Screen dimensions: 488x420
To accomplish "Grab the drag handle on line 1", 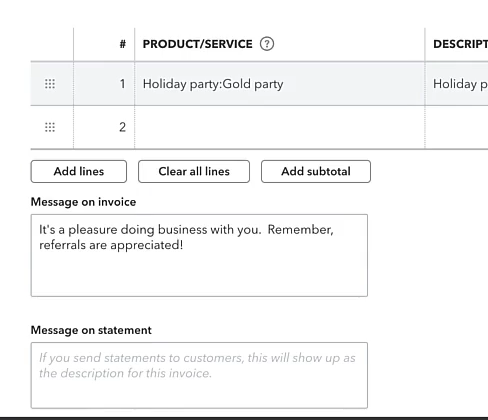I will point(50,84).
